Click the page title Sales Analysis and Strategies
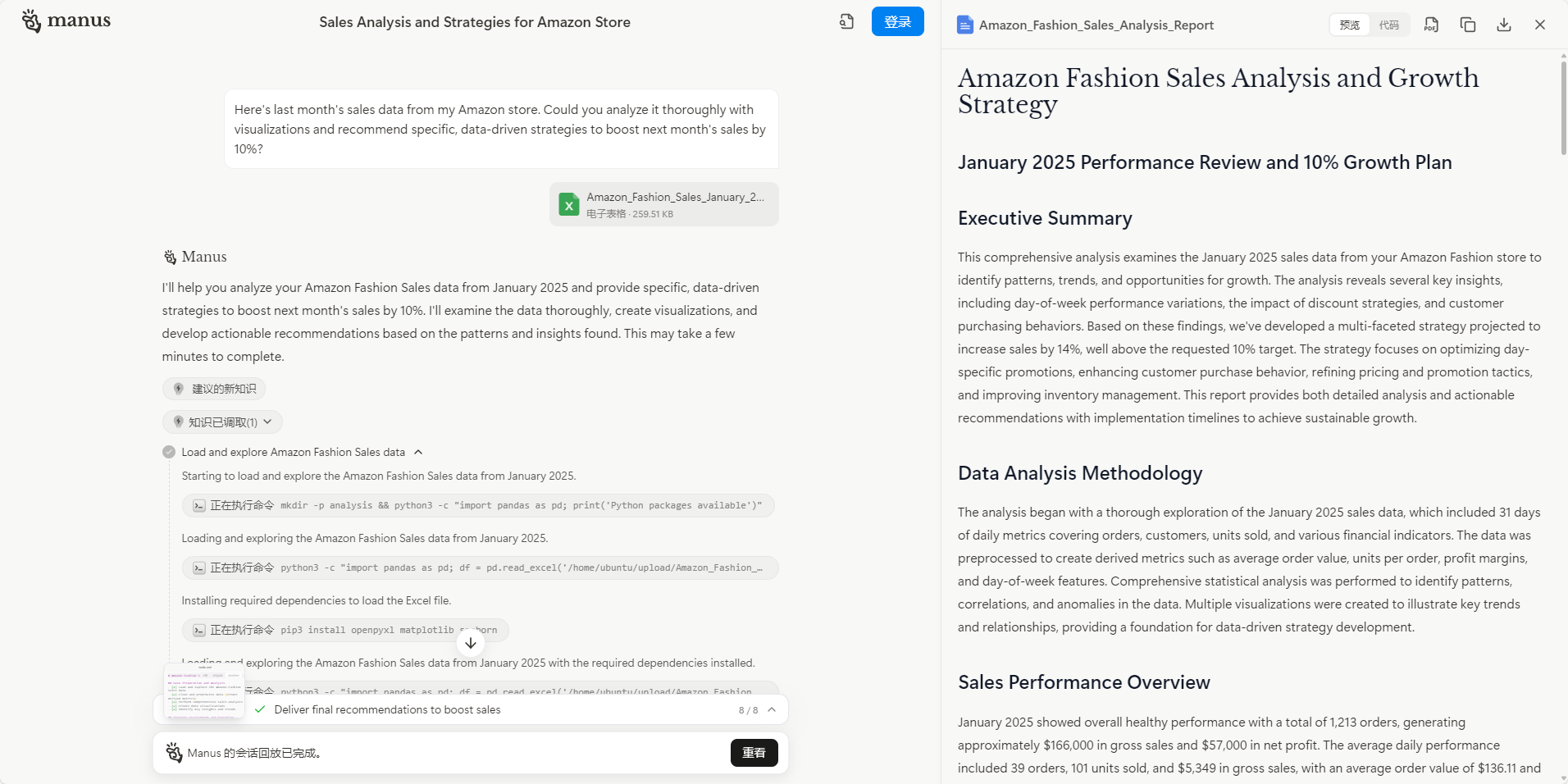The width and height of the screenshot is (1568, 784). [475, 22]
